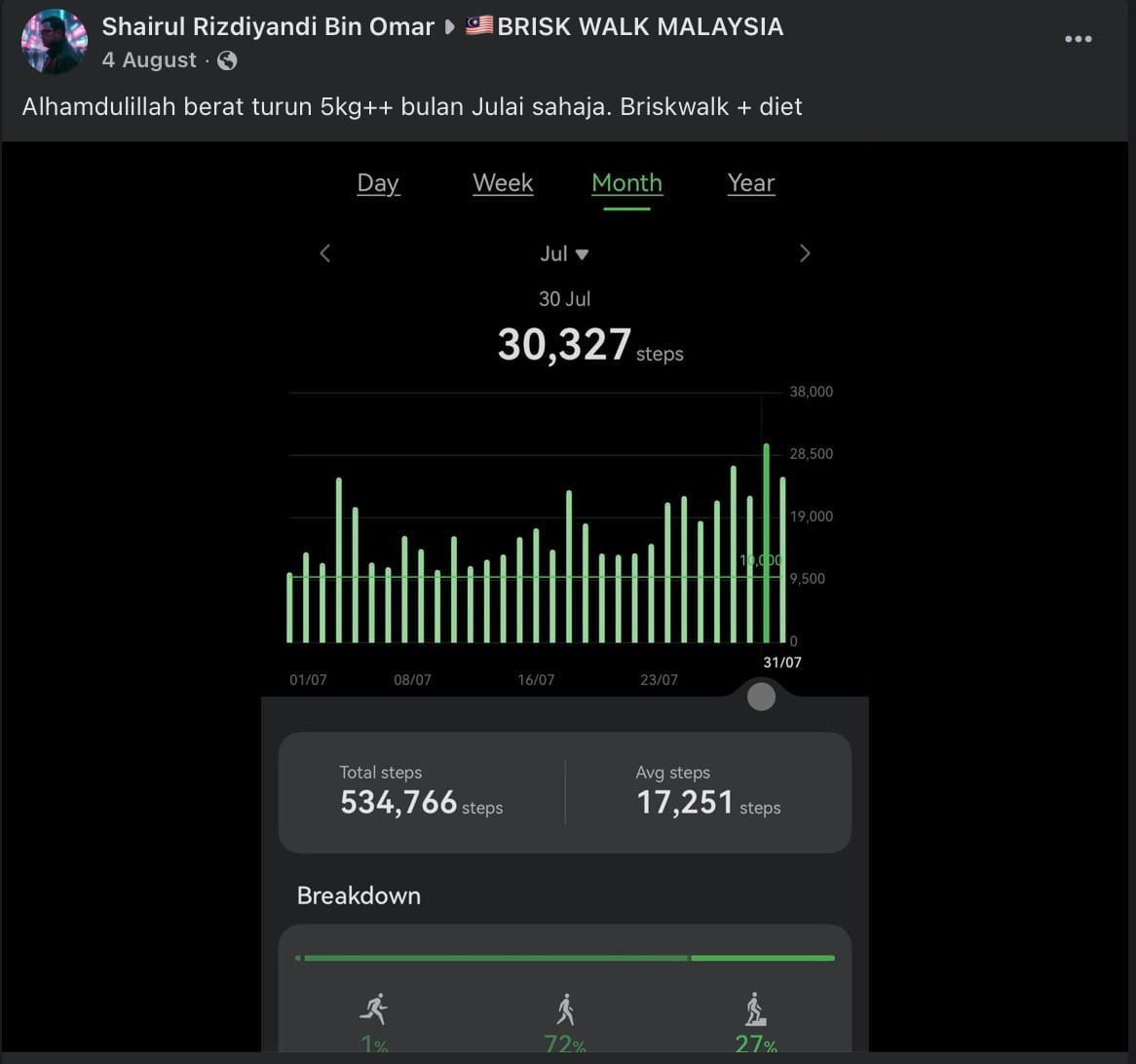
Task: Click the 9,500 y-axis label
Action: [807, 579]
